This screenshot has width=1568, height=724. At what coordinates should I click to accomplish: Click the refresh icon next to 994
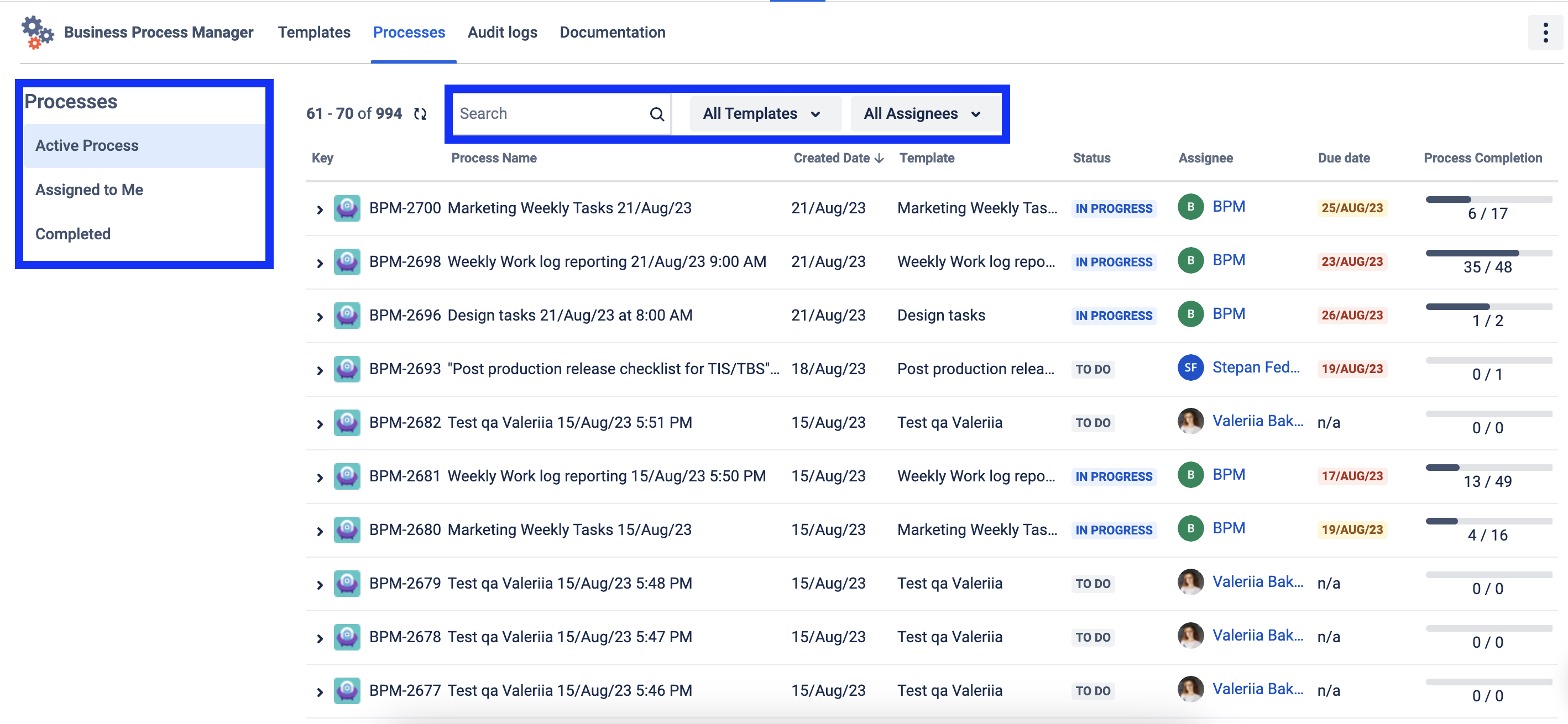coord(420,114)
